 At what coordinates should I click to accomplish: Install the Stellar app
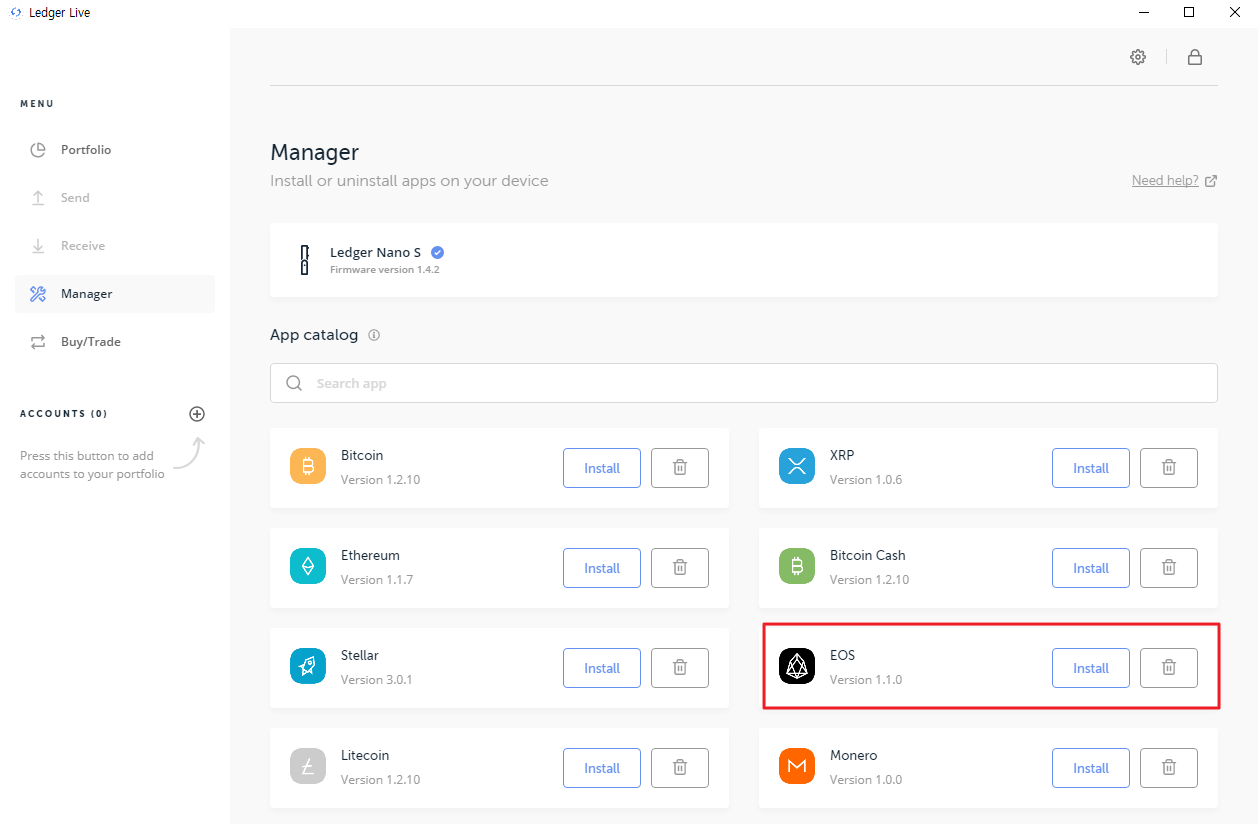pyautogui.click(x=602, y=668)
